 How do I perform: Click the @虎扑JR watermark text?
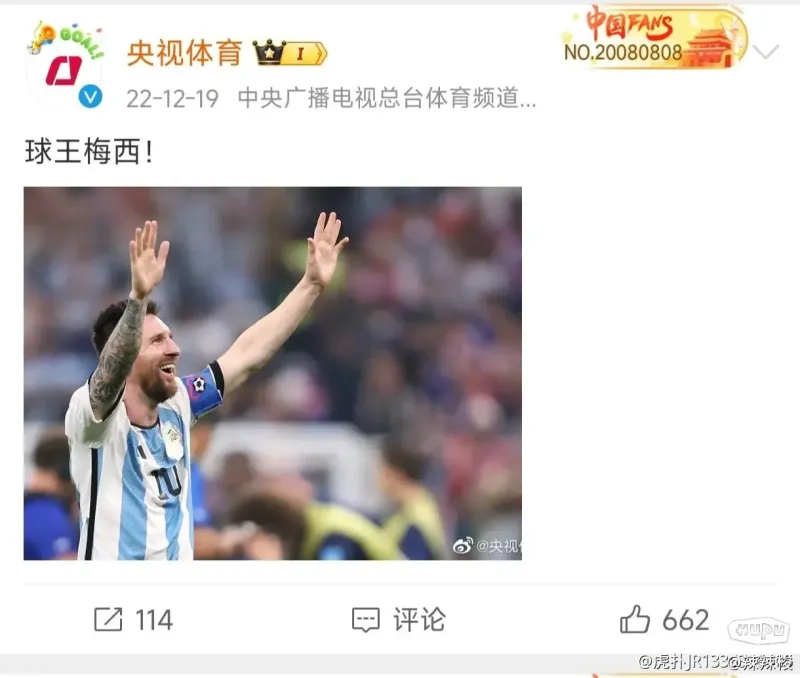click(x=716, y=662)
